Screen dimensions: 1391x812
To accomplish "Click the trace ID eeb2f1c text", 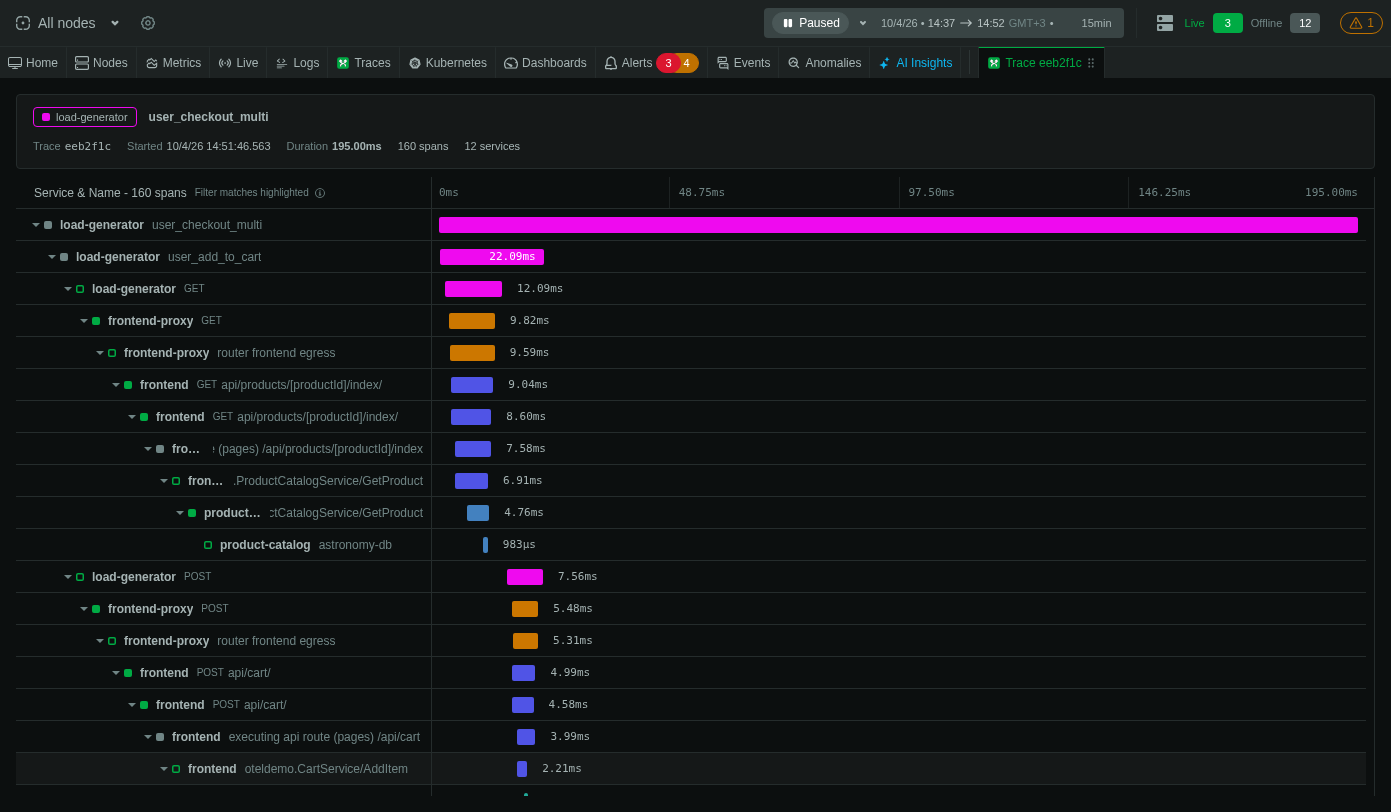I will 88,146.
